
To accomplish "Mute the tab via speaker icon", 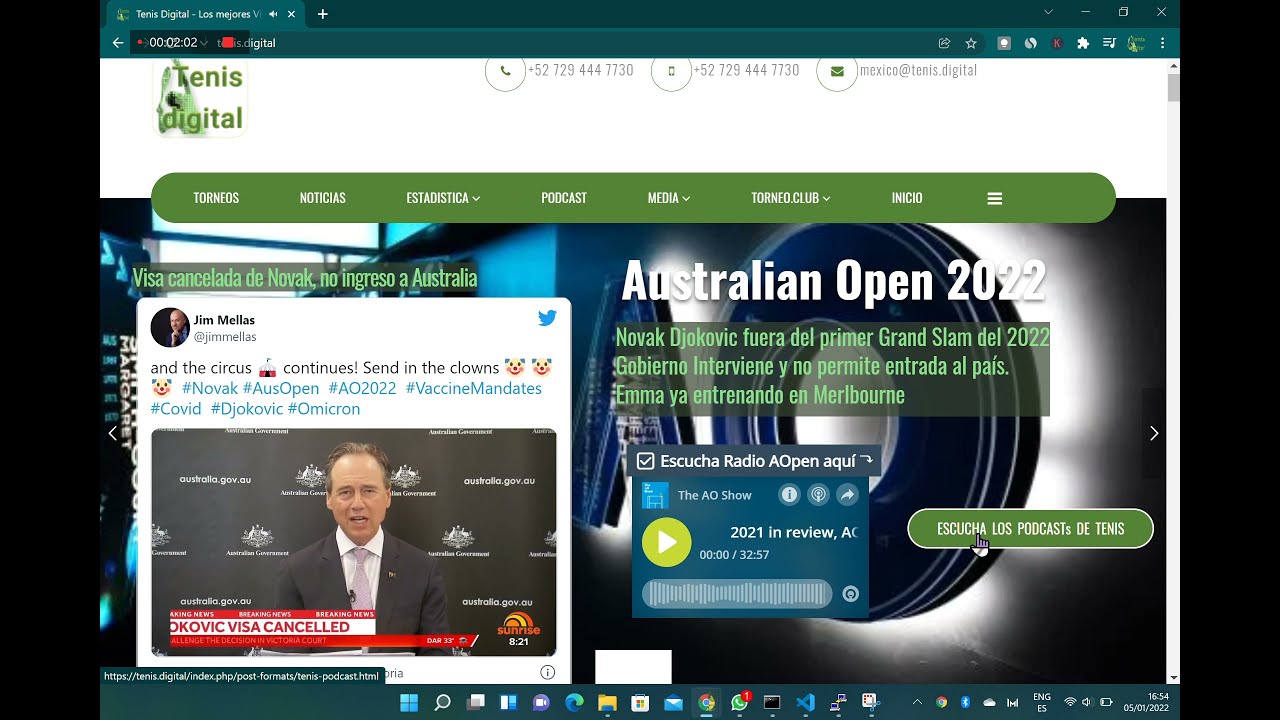I will click(x=273, y=14).
